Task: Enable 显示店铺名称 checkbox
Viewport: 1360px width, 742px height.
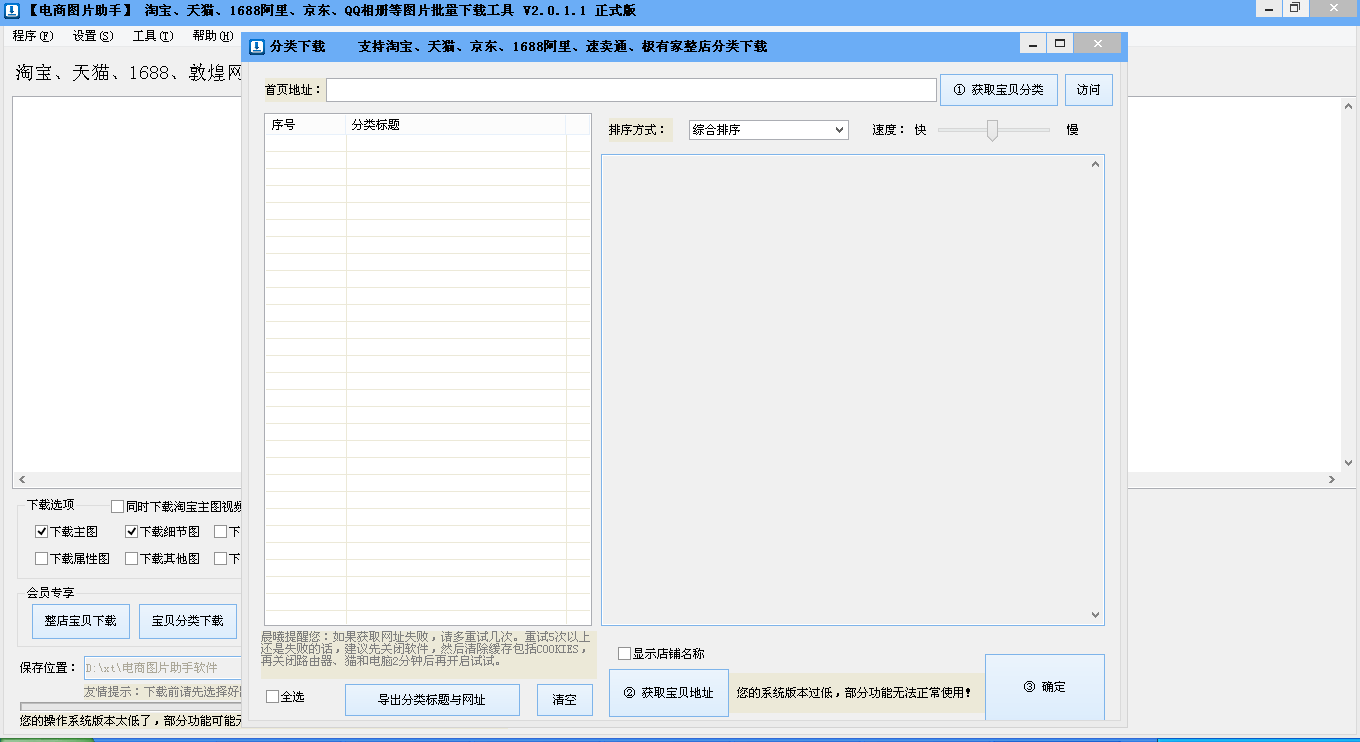Action: click(625, 654)
